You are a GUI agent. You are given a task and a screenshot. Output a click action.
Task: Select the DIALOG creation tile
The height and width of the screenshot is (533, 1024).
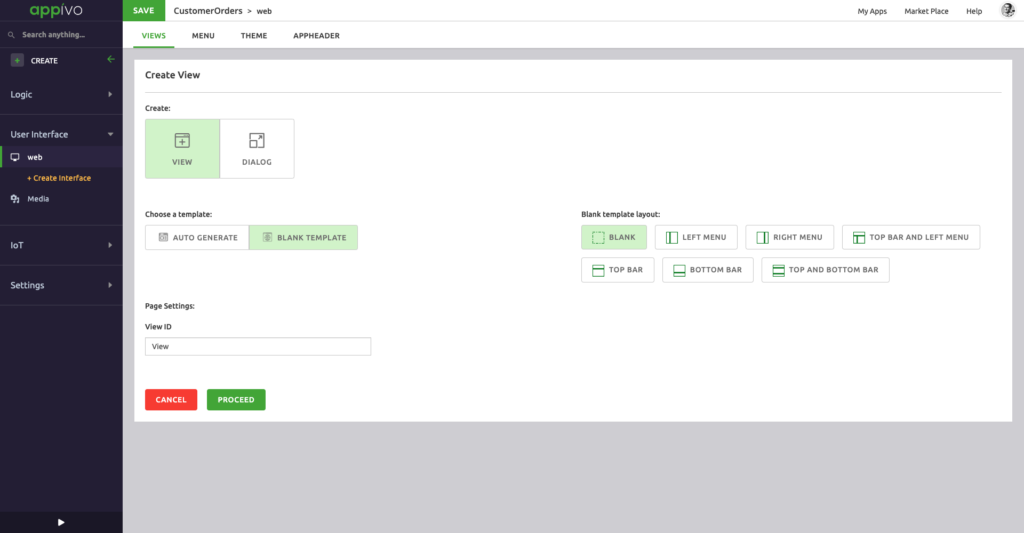257,149
